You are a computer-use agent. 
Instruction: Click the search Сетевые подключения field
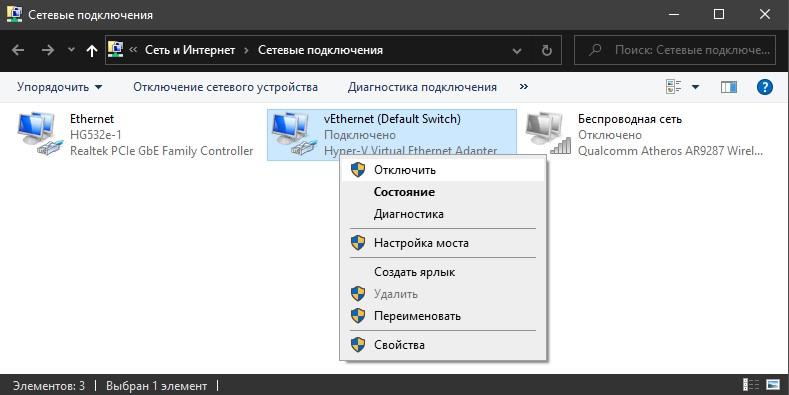point(675,50)
